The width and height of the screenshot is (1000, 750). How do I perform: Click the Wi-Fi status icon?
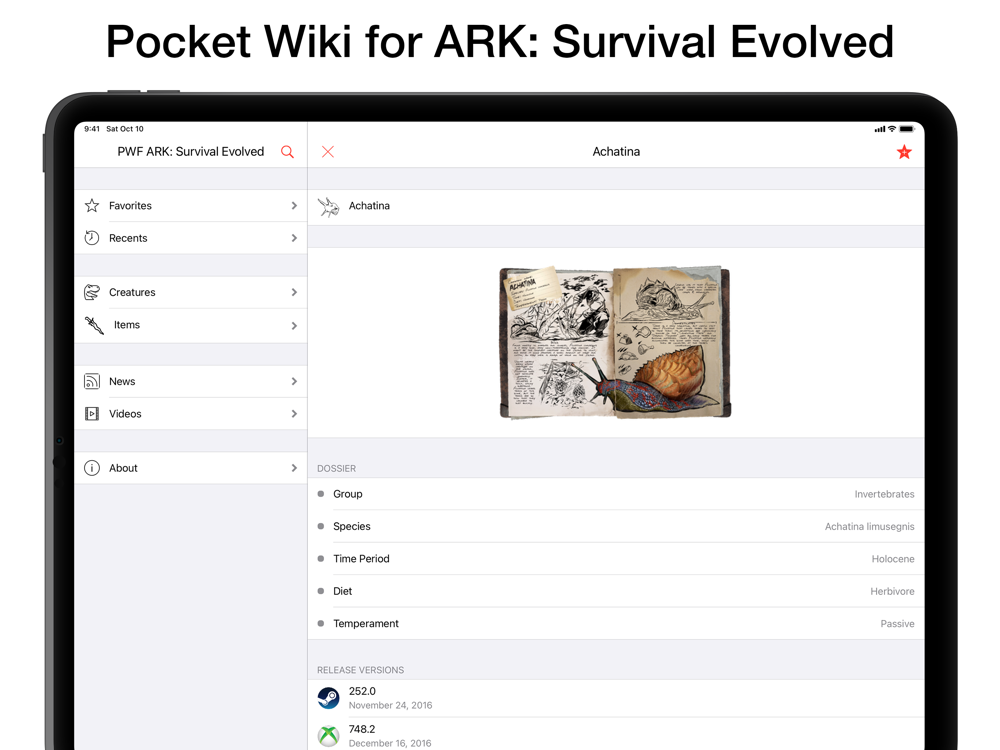click(892, 129)
